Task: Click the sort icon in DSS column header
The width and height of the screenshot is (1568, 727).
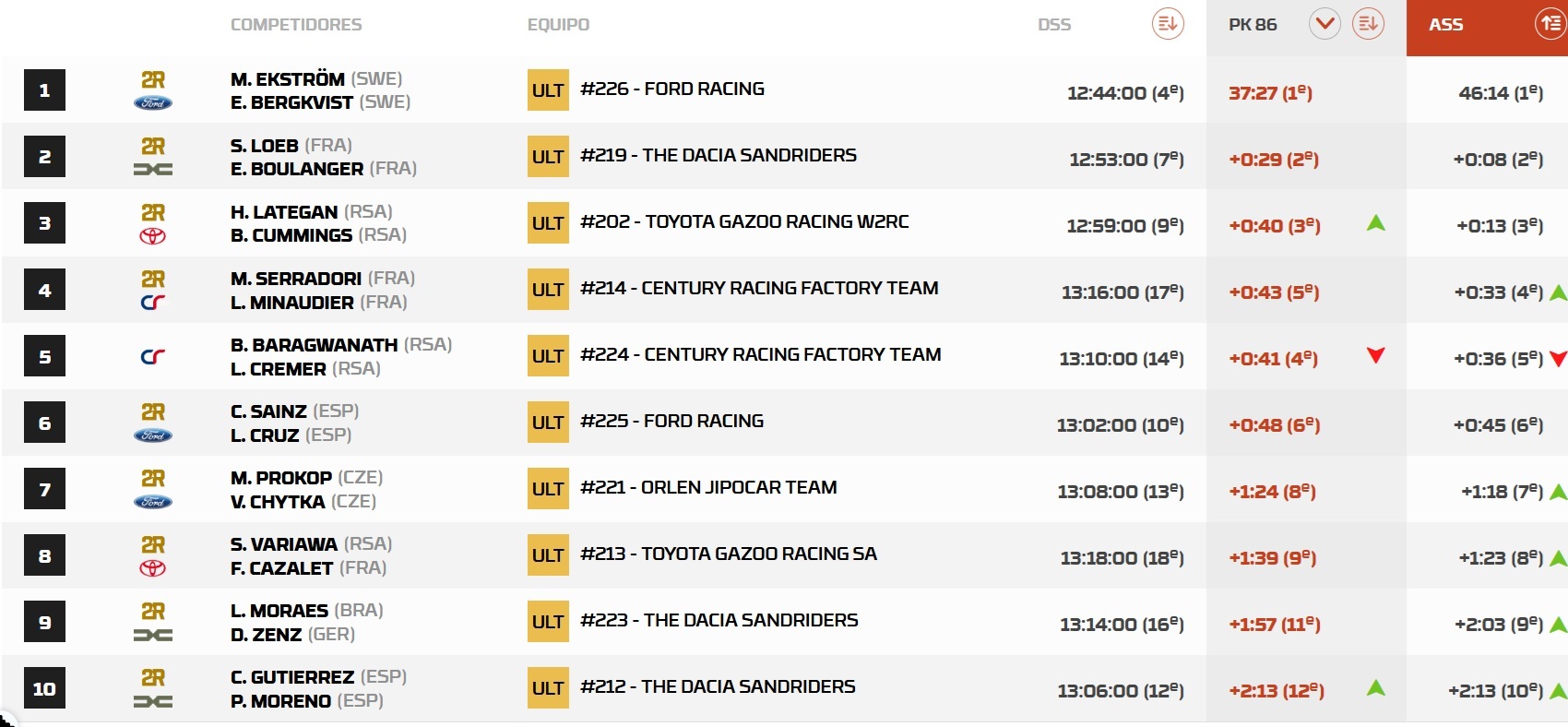Action: coord(1168,24)
